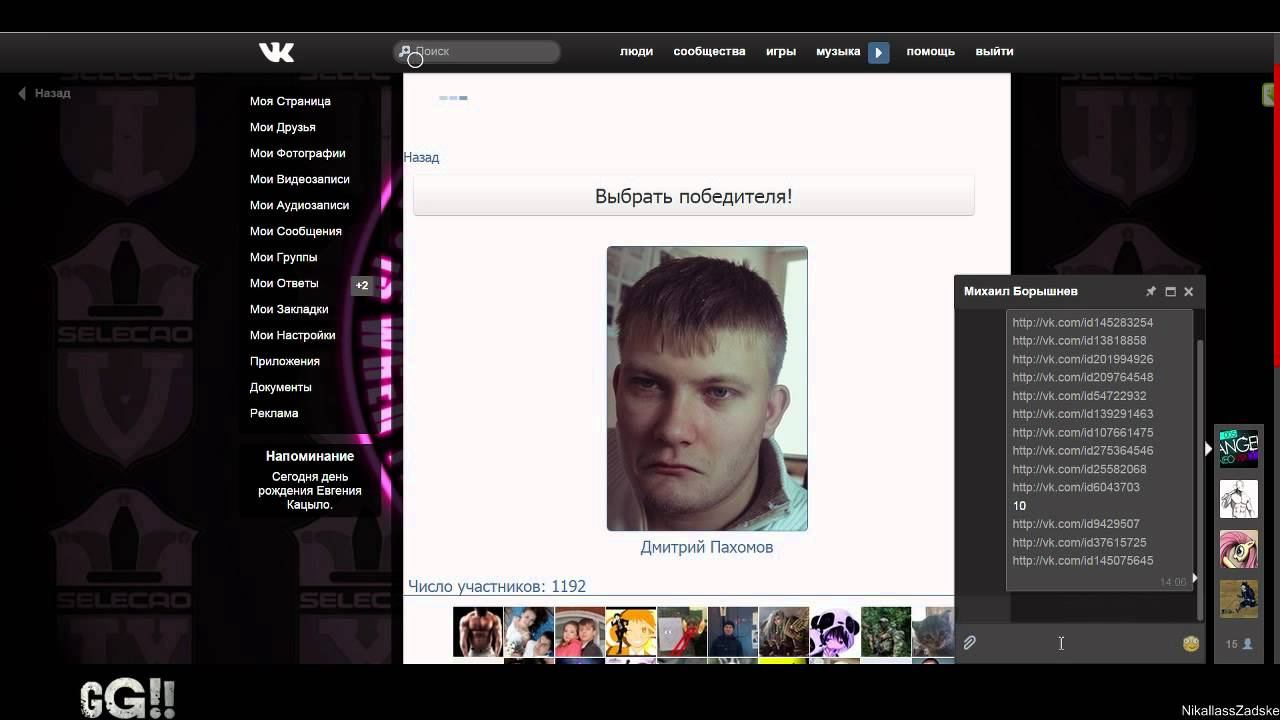Click the soldier camouflage participant thumbnail
The height and width of the screenshot is (720, 1280).
pyautogui.click(x=886, y=632)
